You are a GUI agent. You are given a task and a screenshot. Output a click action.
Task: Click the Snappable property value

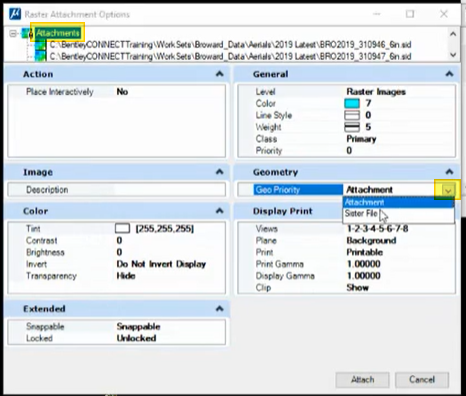(138, 327)
